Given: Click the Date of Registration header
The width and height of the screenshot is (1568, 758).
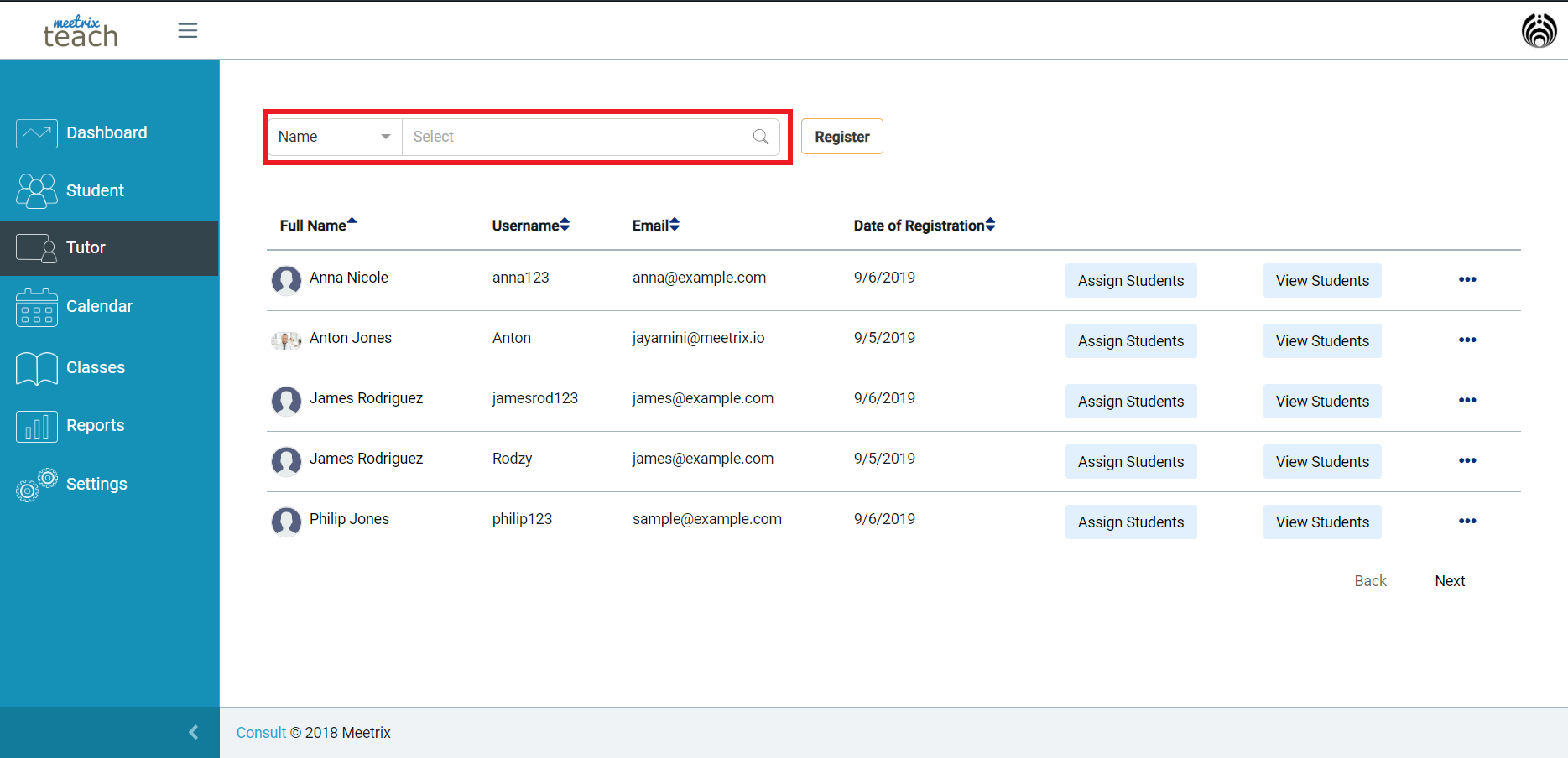Looking at the screenshot, I should [919, 226].
